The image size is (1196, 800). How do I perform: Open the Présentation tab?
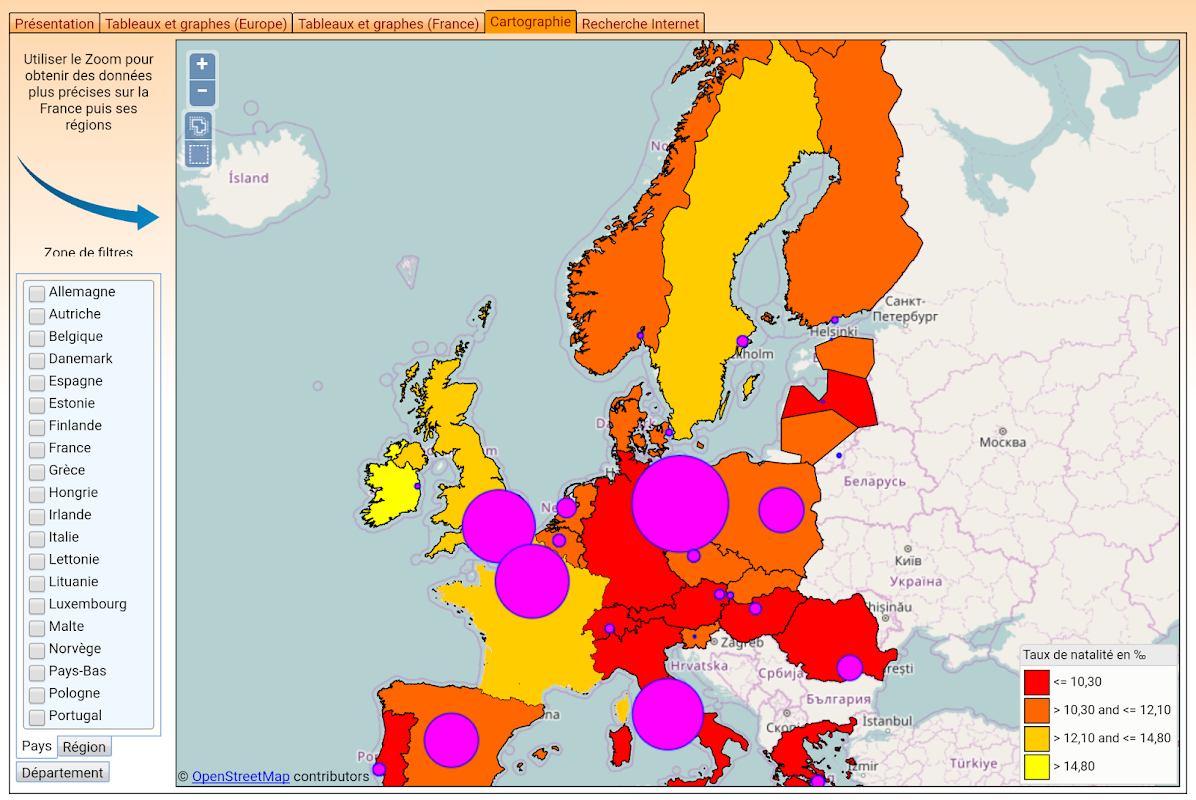54,24
